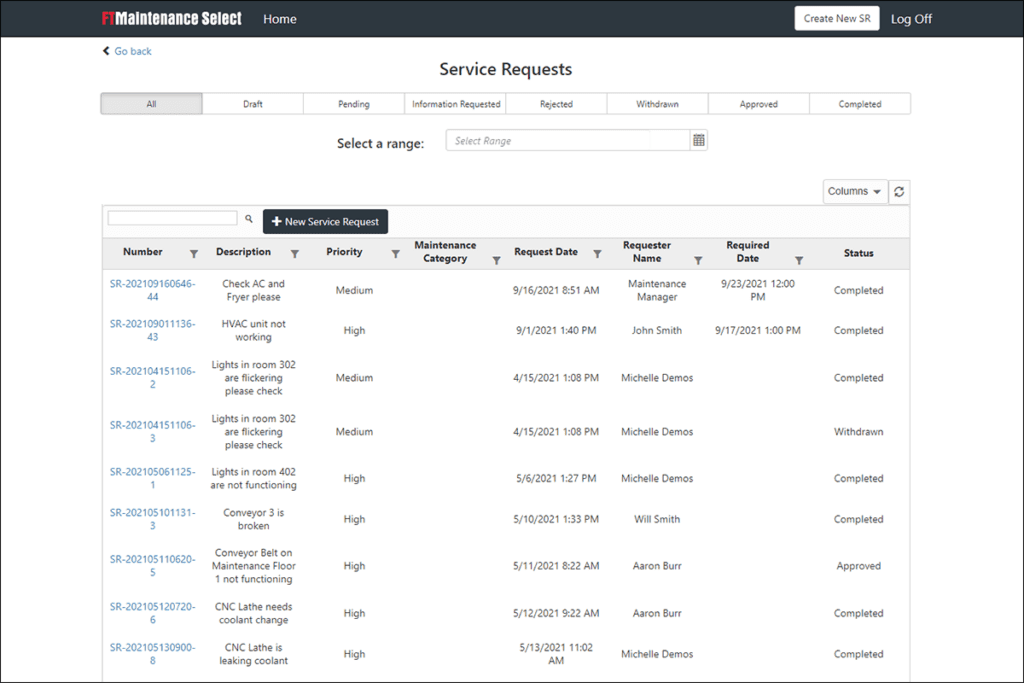
Task: Open service request SR-202104151106-3
Action: (152, 432)
